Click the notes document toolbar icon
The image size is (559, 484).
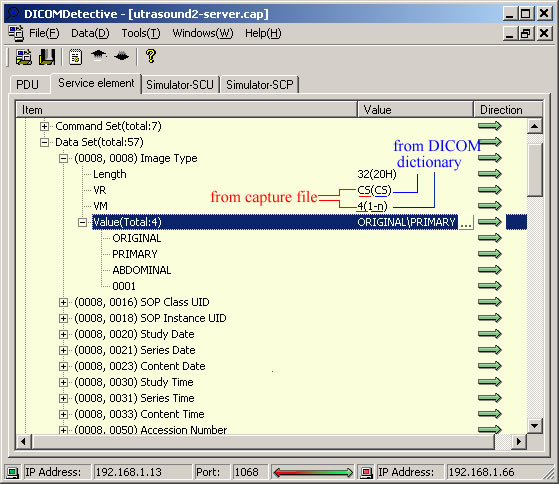pos(76,57)
